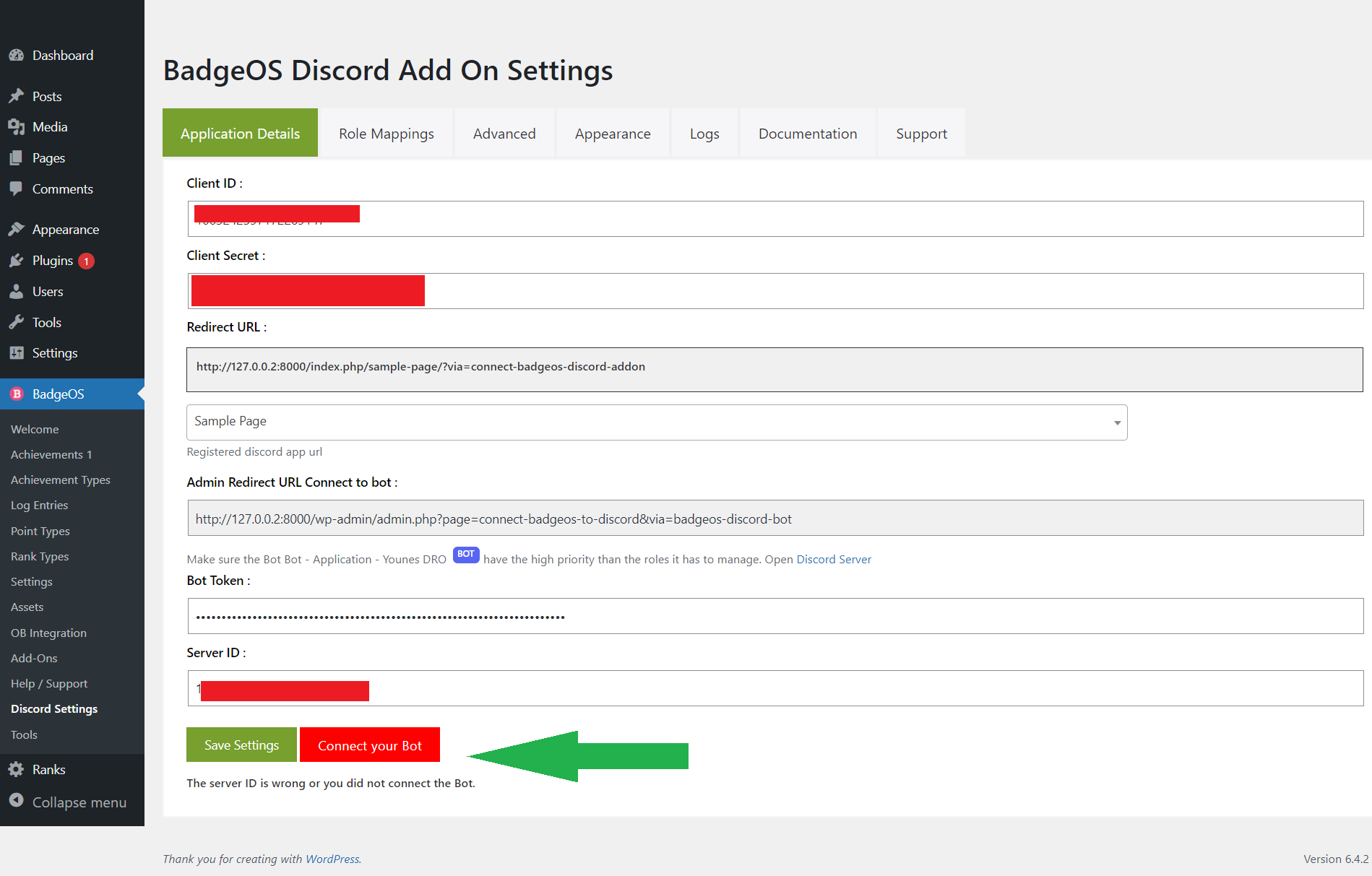Click the Comments speech-bubble icon
The height and width of the screenshot is (876, 1372).
point(17,188)
